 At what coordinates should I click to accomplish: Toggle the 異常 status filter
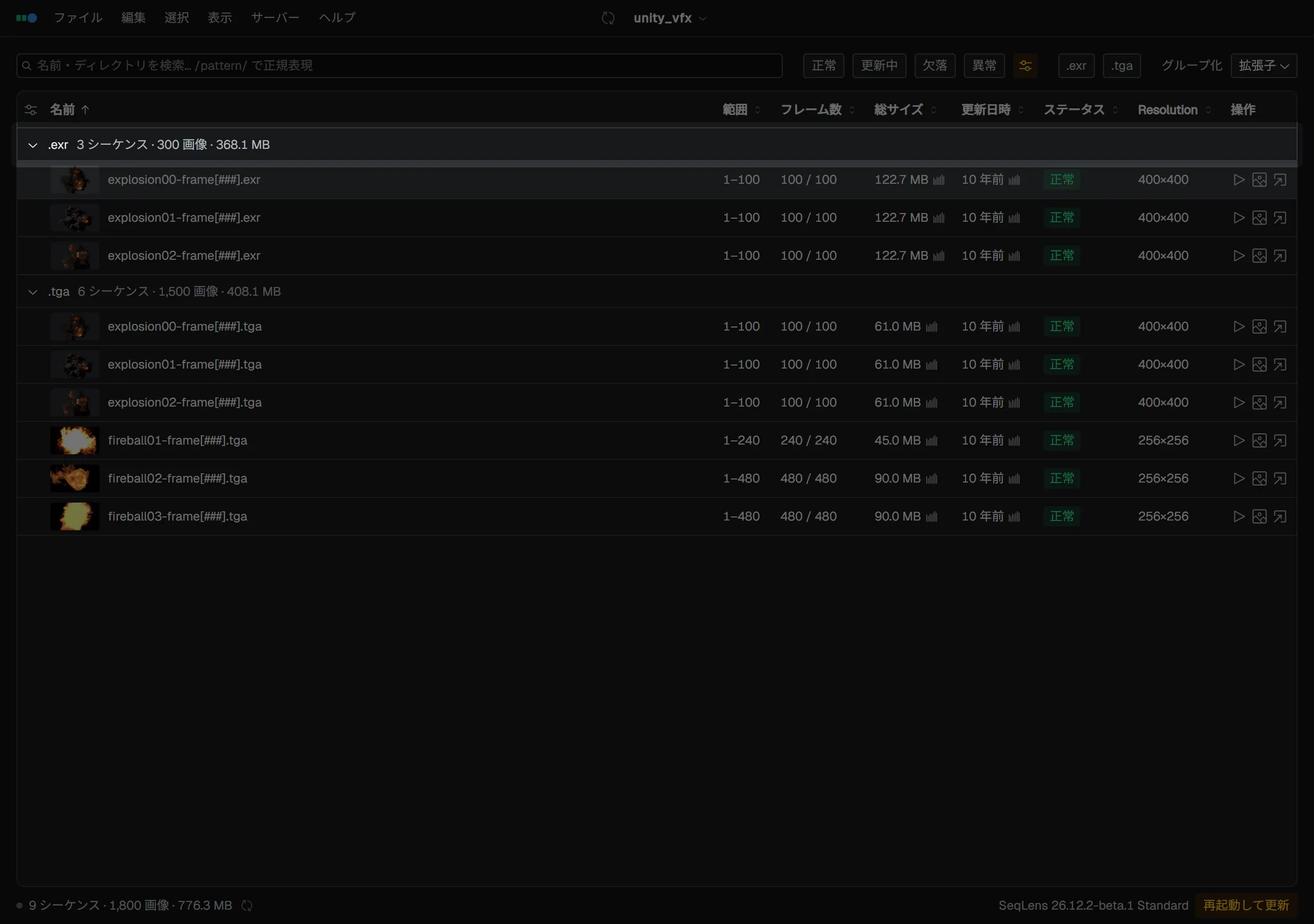point(984,66)
